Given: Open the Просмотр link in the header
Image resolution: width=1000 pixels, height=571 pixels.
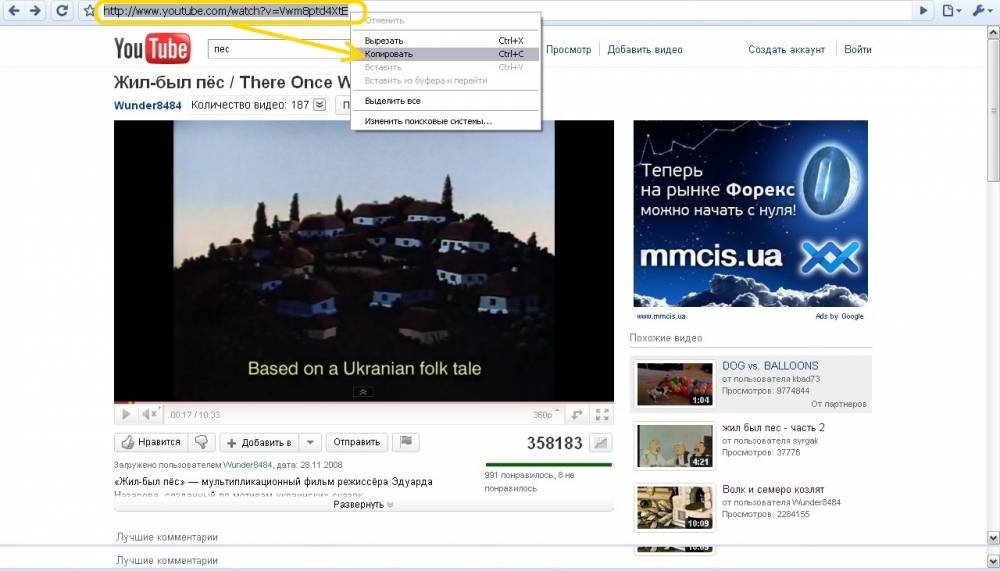Looking at the screenshot, I should coord(568,50).
